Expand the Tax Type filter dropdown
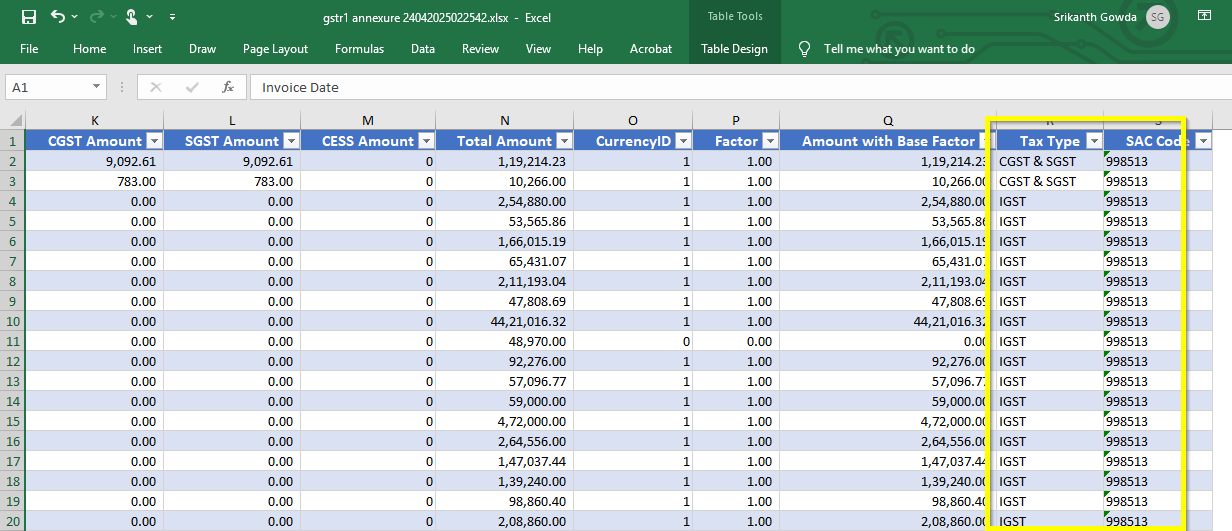Viewport: 1232px width, 531px height. click(1094, 141)
